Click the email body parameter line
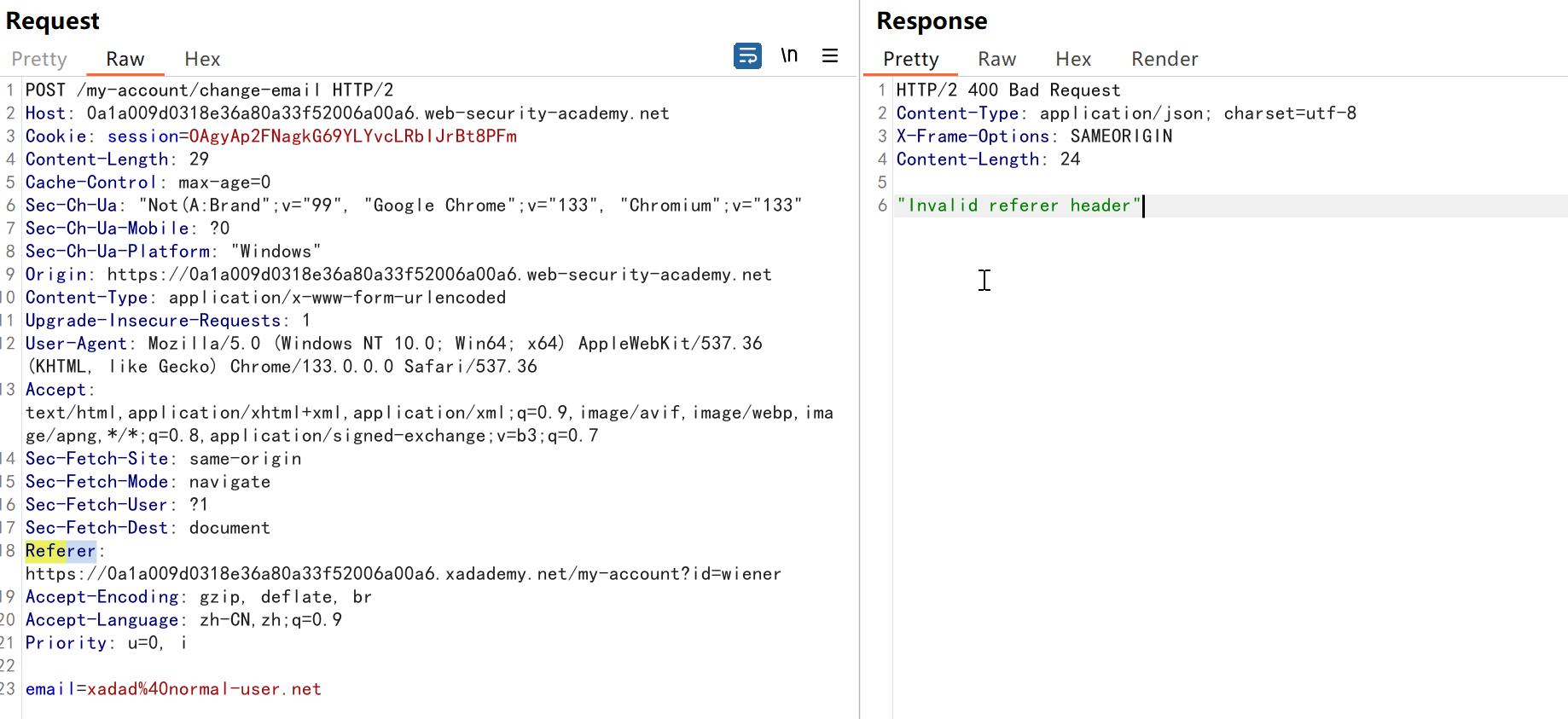The image size is (1568, 719). point(173,689)
